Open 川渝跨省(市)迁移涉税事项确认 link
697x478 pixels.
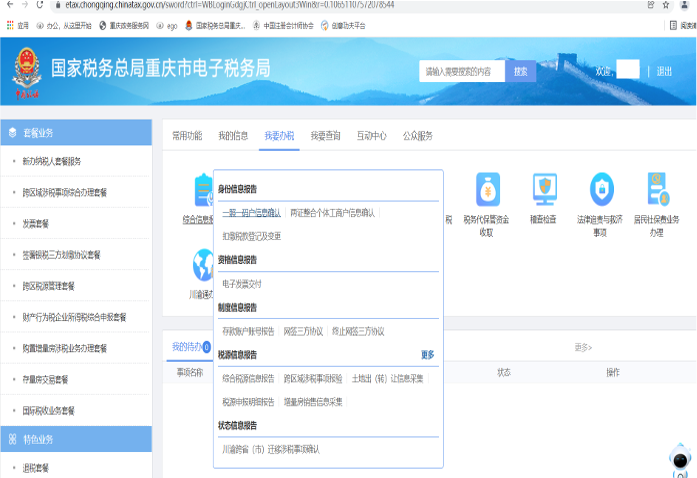(x=271, y=450)
